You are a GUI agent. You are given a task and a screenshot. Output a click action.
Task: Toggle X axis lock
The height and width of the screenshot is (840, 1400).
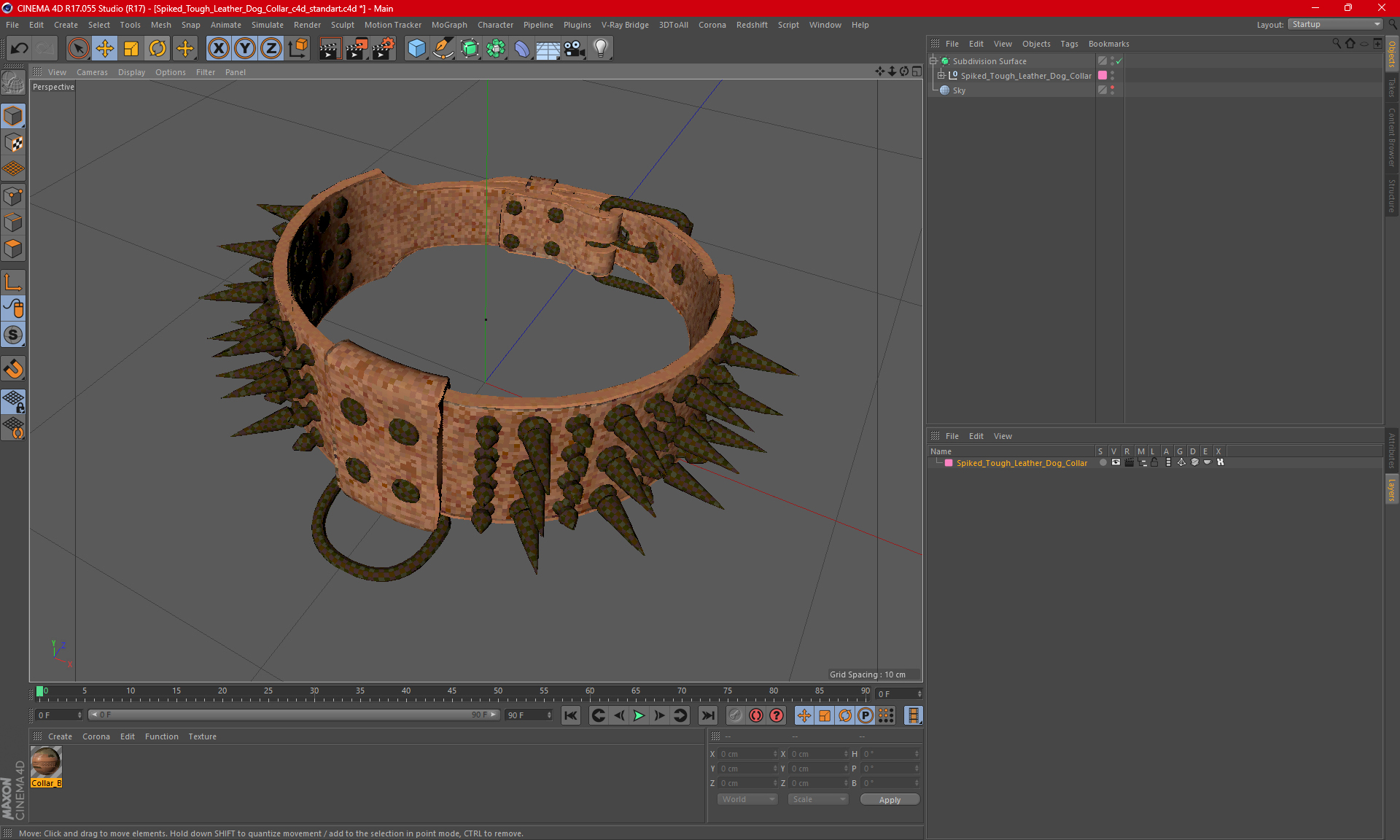coord(218,49)
